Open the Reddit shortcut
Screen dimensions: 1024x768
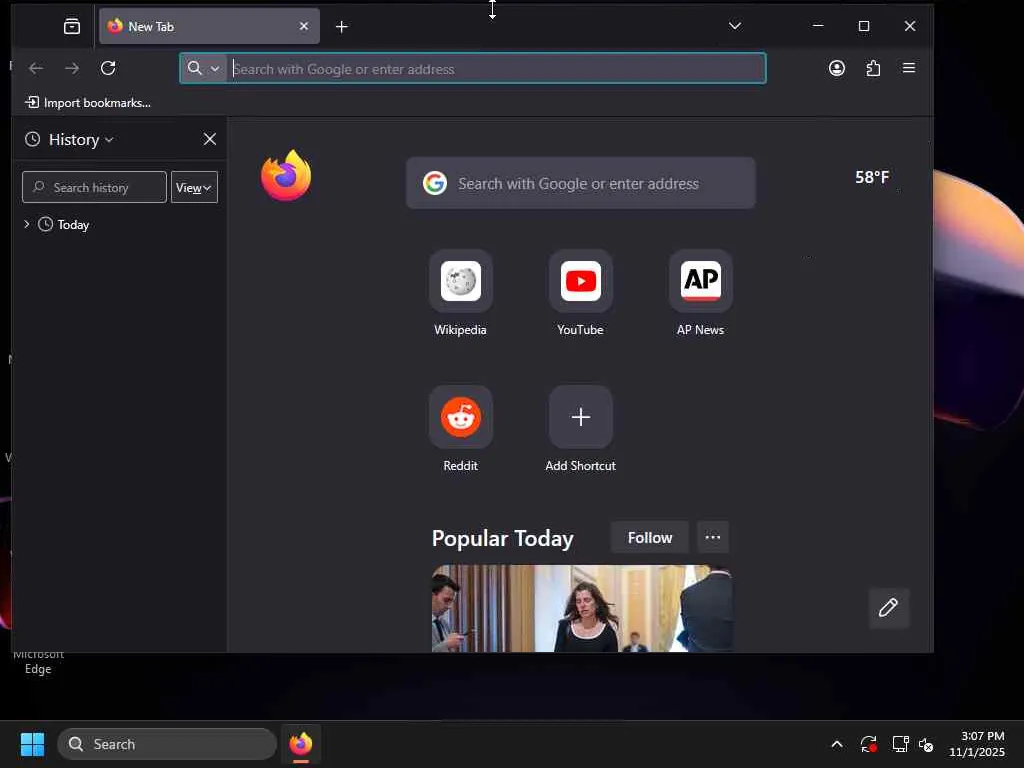pyautogui.click(x=460, y=429)
